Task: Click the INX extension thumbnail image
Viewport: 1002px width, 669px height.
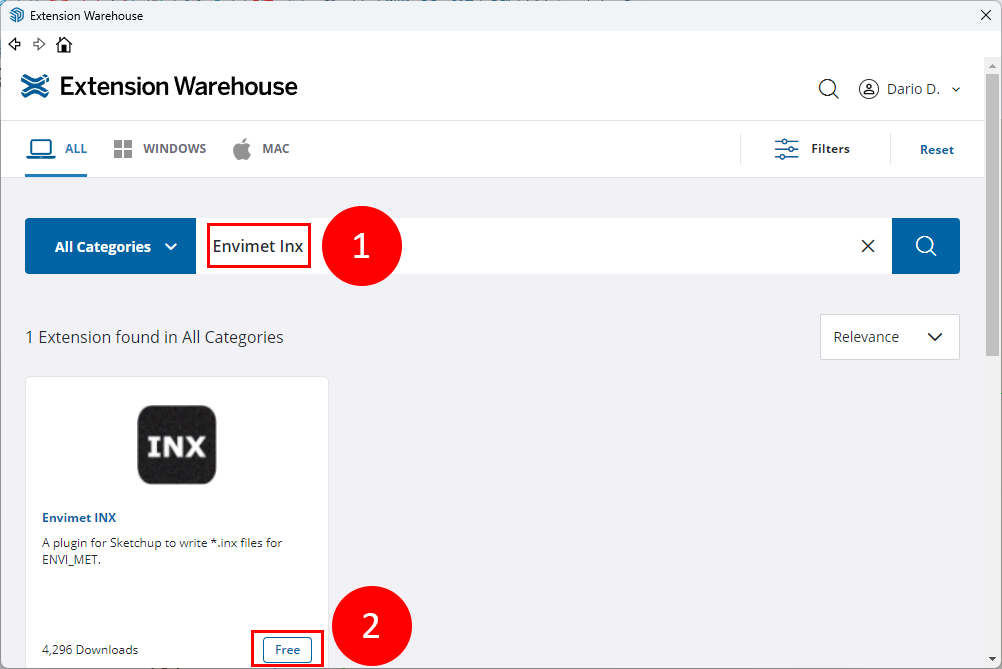Action: pos(176,445)
